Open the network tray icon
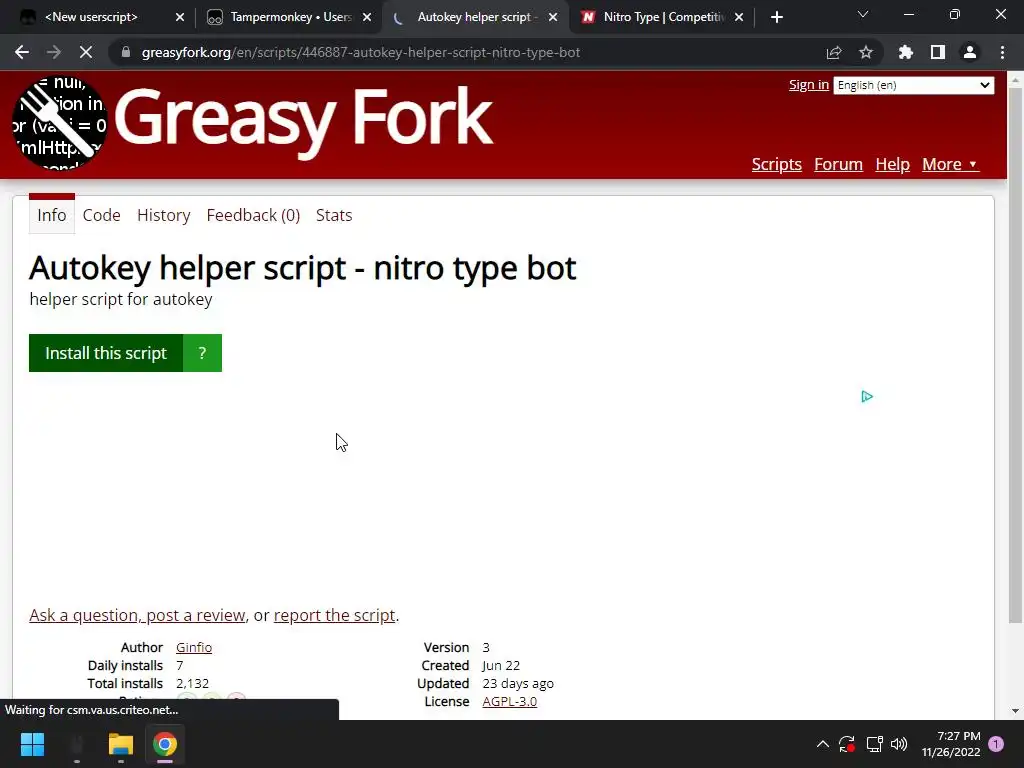Image resolution: width=1024 pixels, height=768 pixels. [x=874, y=744]
